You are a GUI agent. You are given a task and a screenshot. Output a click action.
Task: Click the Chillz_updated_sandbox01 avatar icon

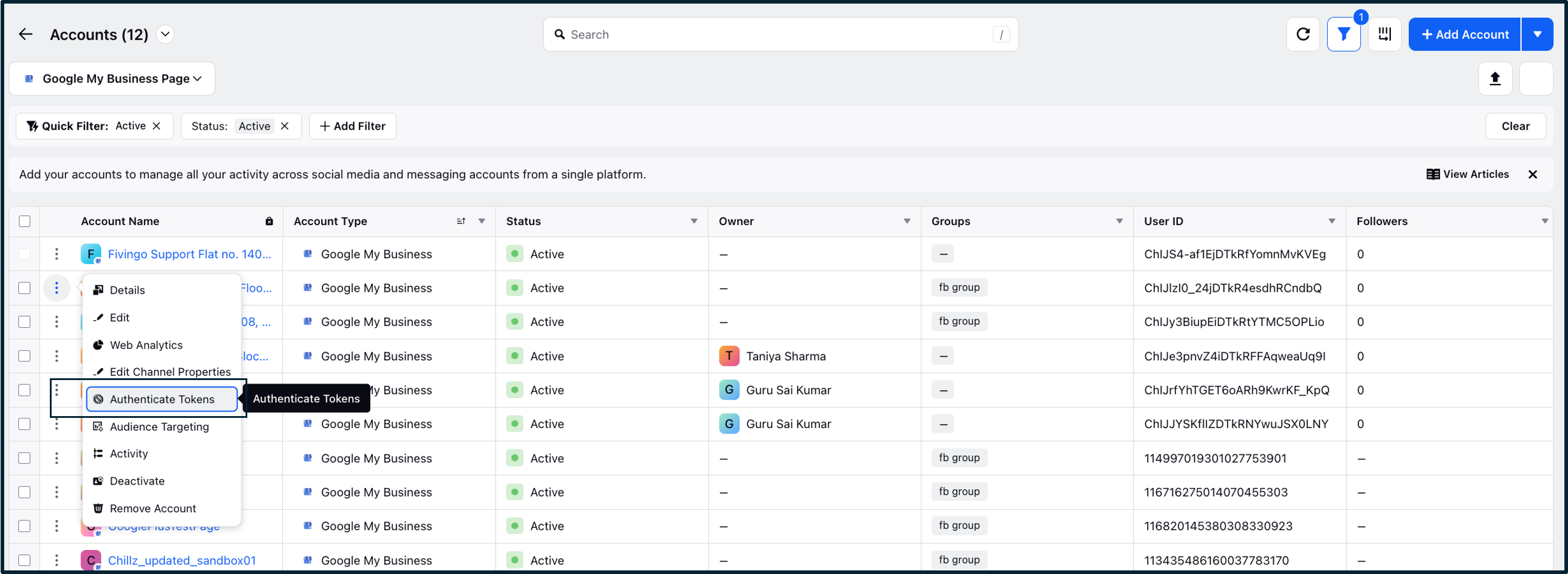91,560
